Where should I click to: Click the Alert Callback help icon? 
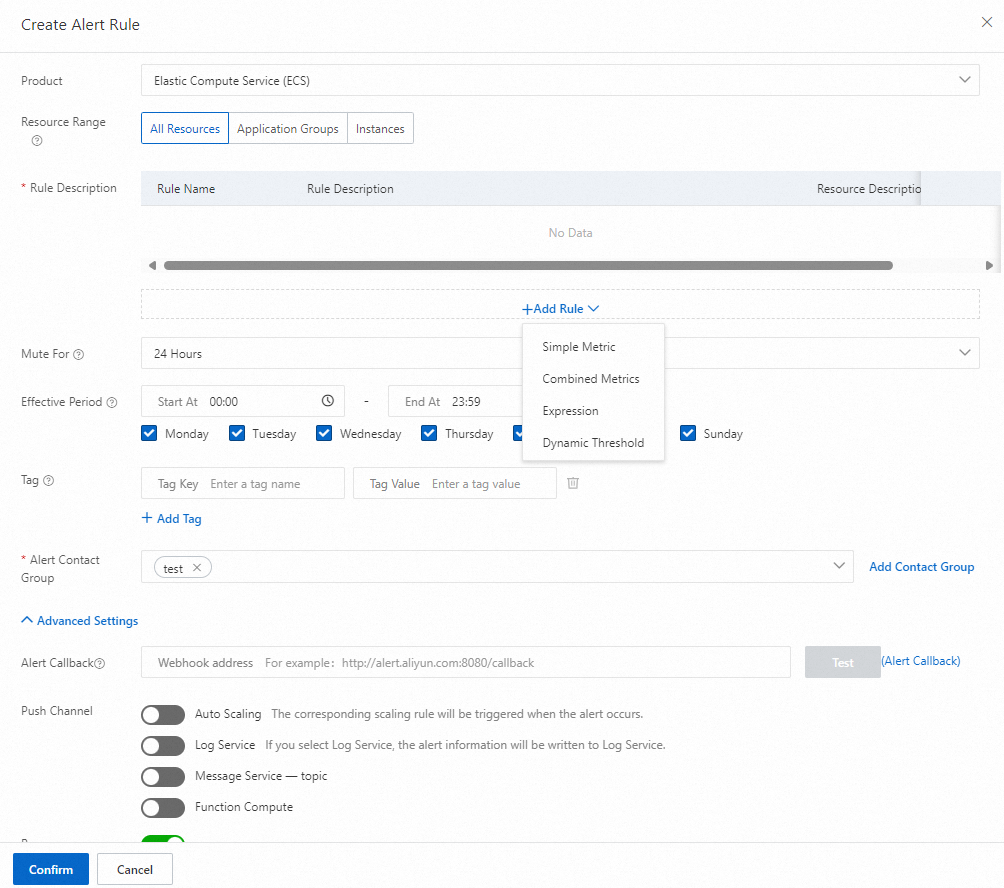click(100, 663)
